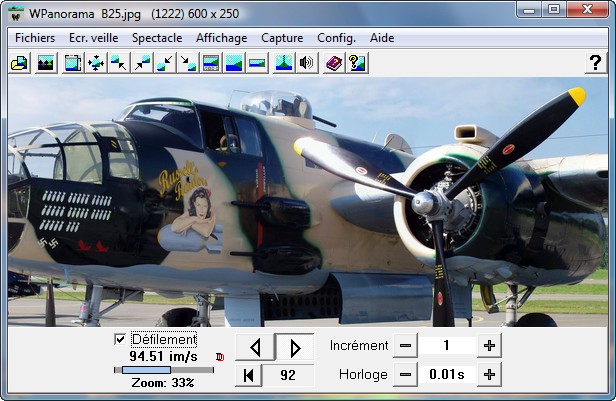Click the up-left diagonal arrow icon
616x401 pixels.
click(119, 63)
